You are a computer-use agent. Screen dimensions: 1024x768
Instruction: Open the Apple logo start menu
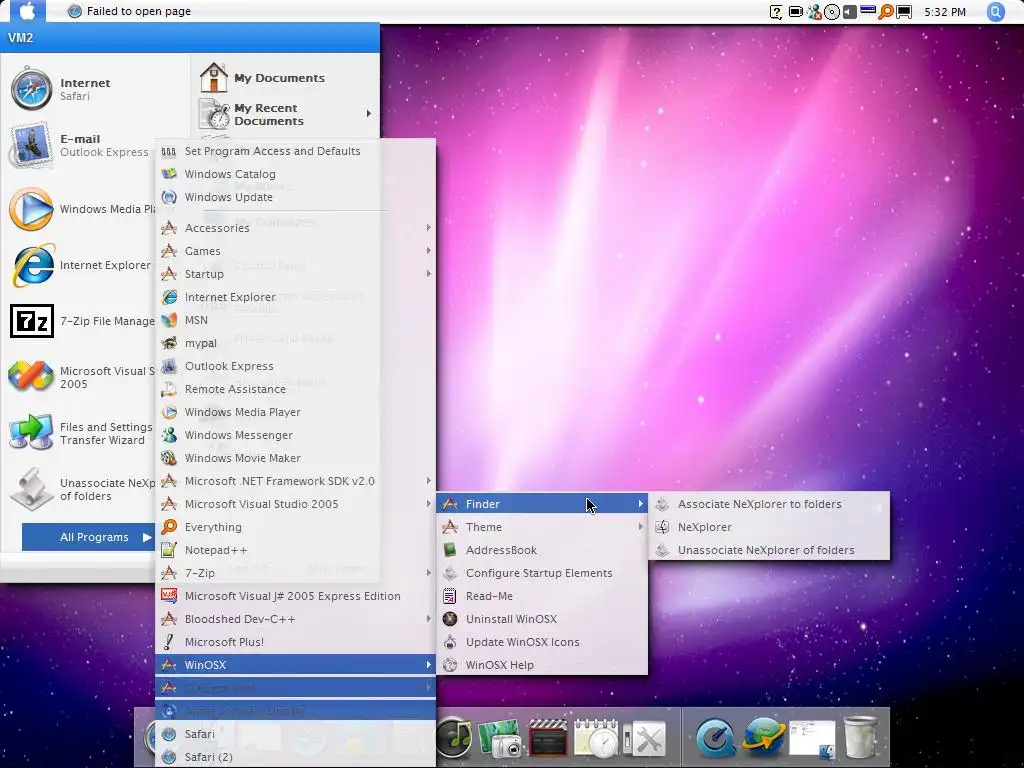point(27,11)
